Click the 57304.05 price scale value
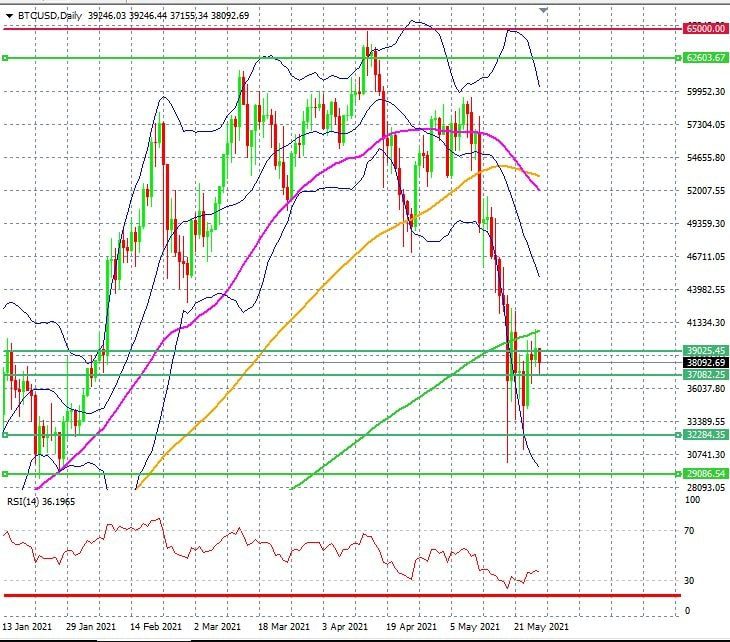The image size is (730, 642). click(x=706, y=124)
